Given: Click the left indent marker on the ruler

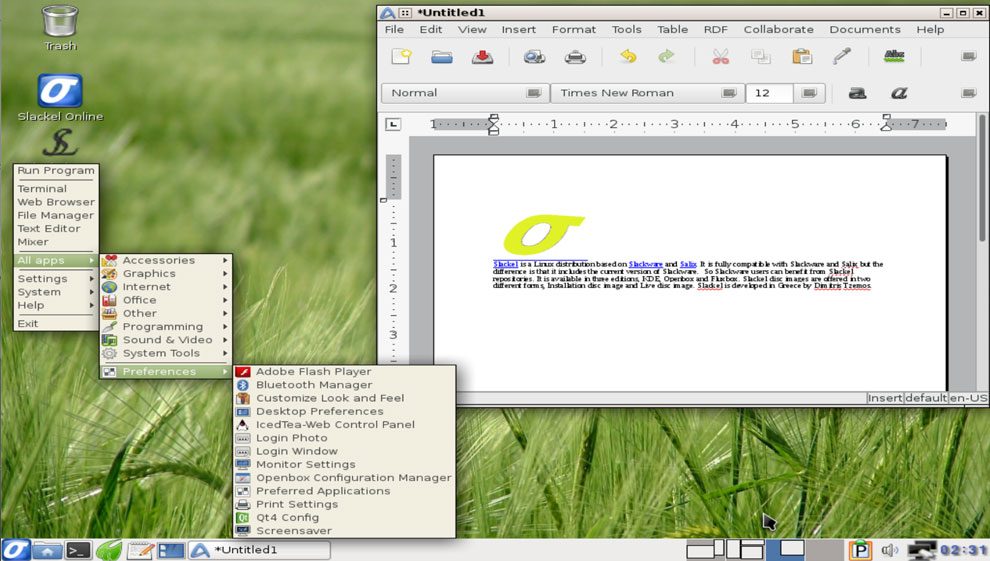Looking at the screenshot, I should click(494, 124).
